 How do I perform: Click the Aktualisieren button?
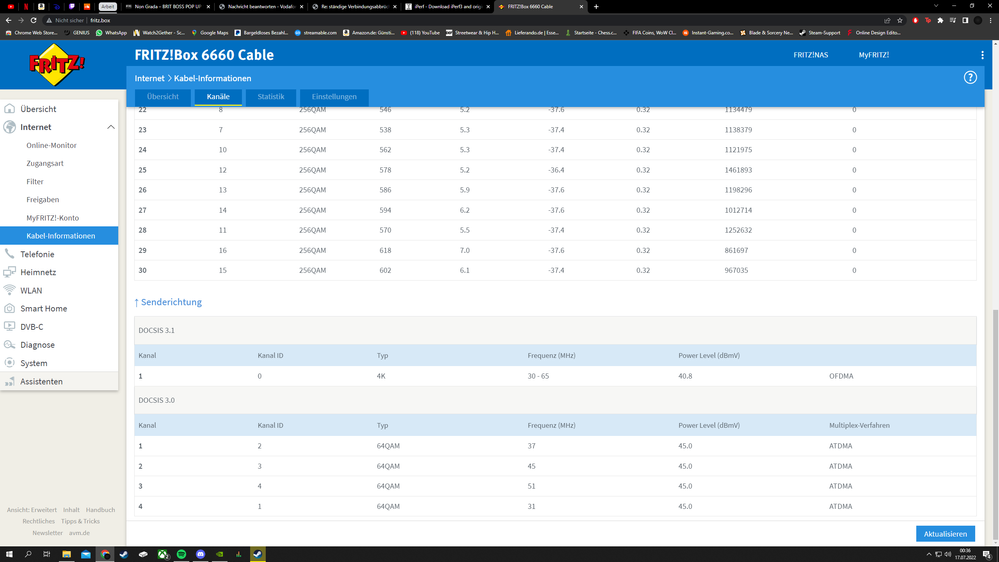[x=945, y=534]
